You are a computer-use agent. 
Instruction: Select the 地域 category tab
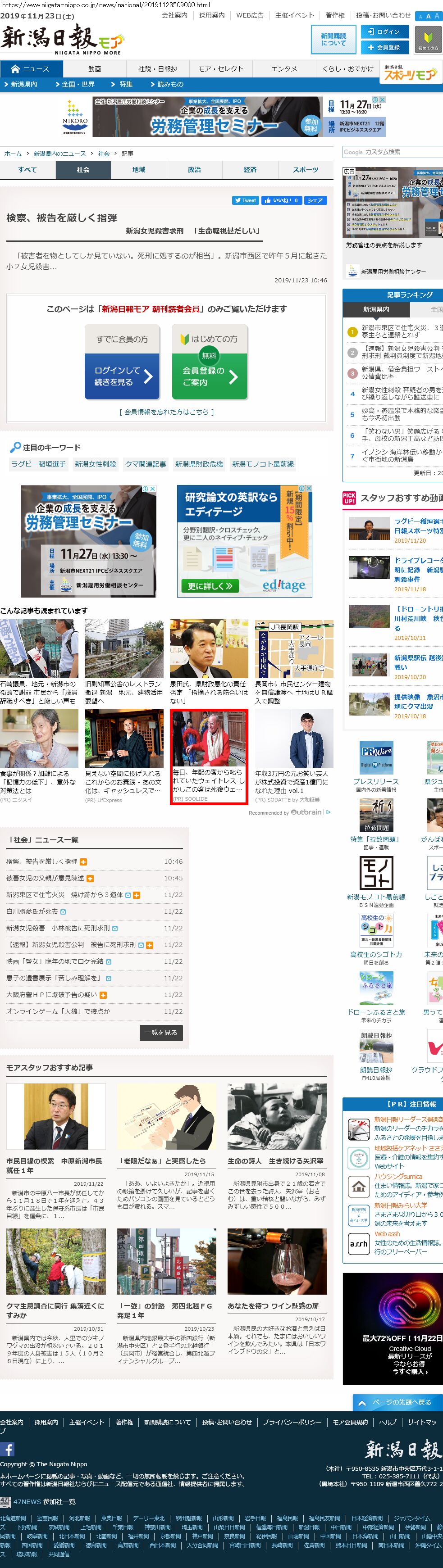pos(139,170)
